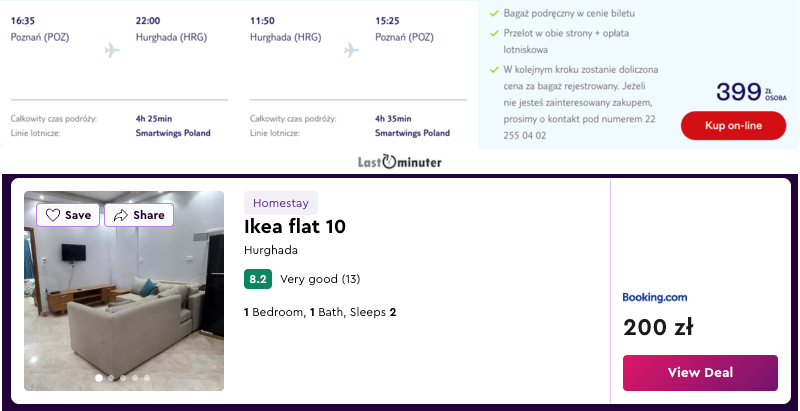Jump to the first photo carousel dot
Screen dimensions: 800x411
coord(98,378)
